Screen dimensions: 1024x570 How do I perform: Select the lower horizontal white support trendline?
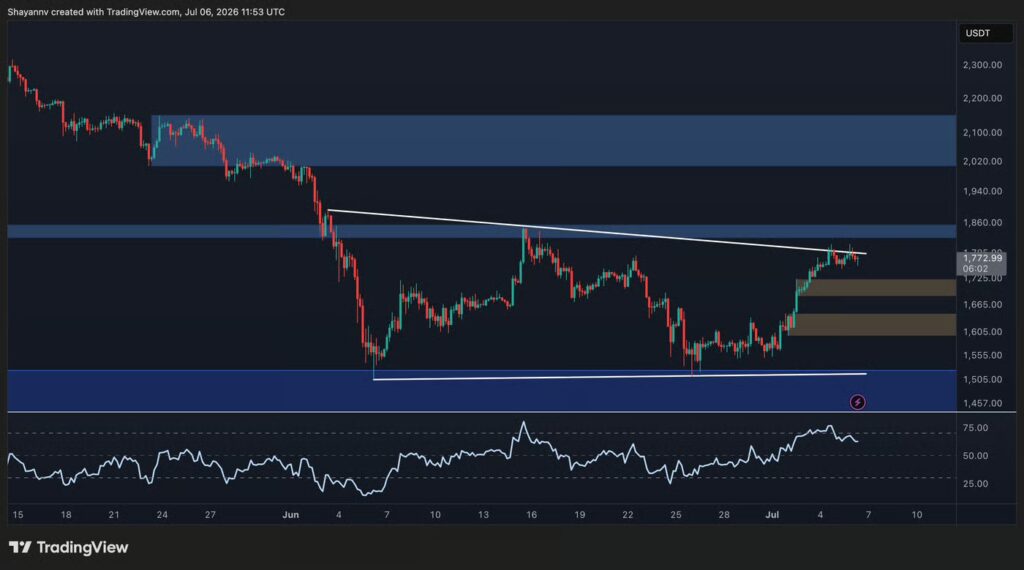coord(619,377)
